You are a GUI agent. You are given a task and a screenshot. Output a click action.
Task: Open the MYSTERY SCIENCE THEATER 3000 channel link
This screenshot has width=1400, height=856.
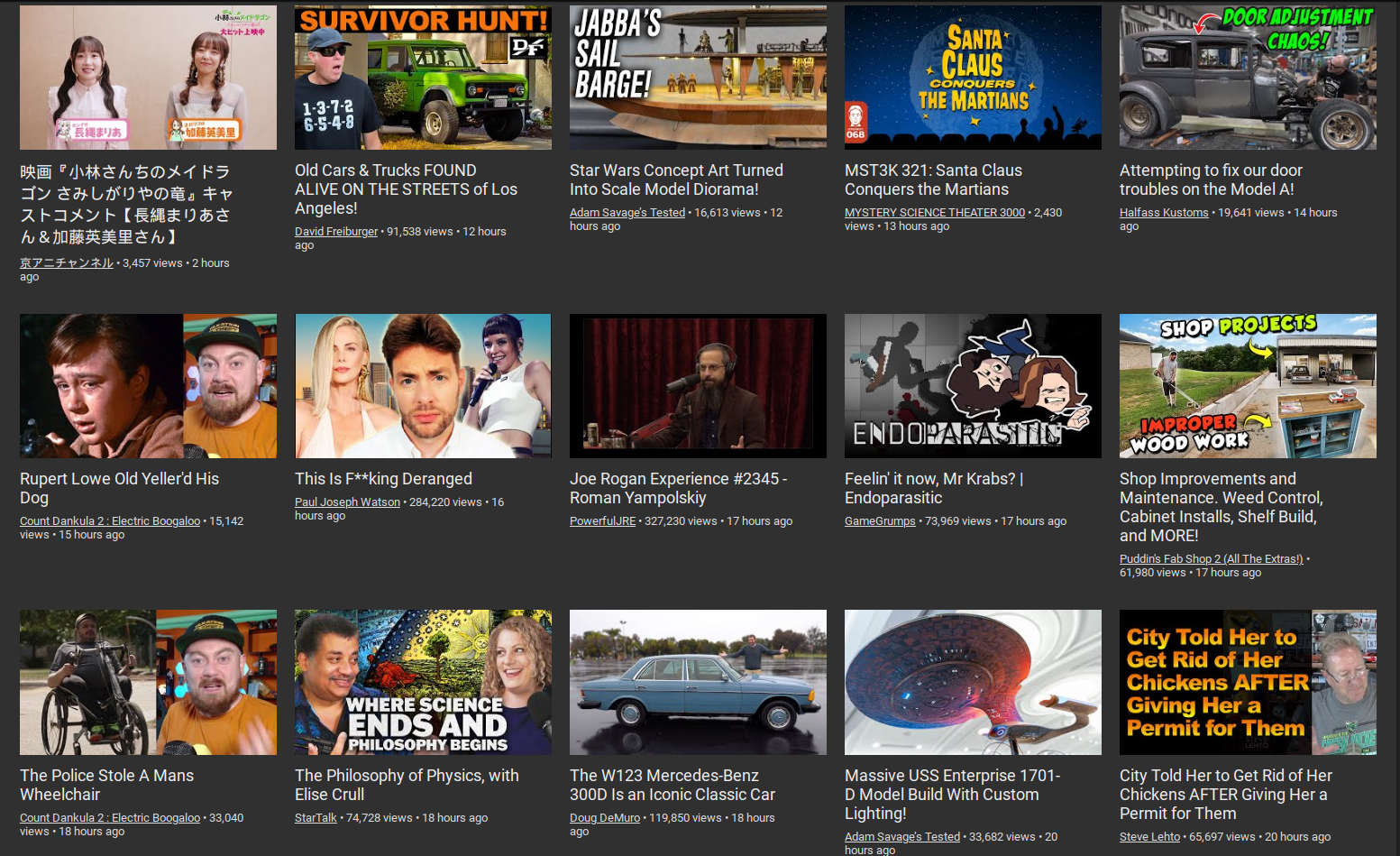pos(935,213)
